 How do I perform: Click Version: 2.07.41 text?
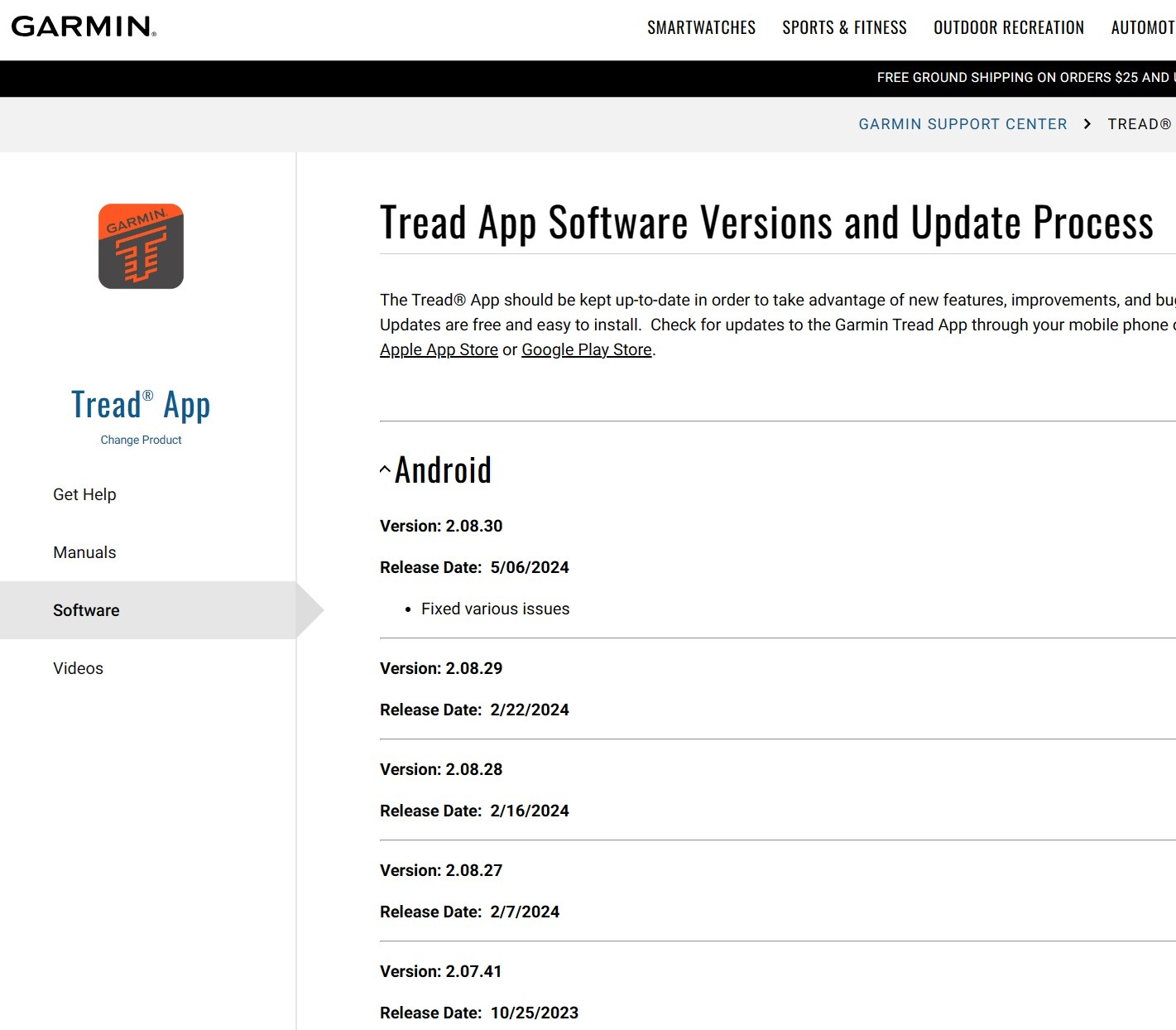pyautogui.click(x=441, y=971)
